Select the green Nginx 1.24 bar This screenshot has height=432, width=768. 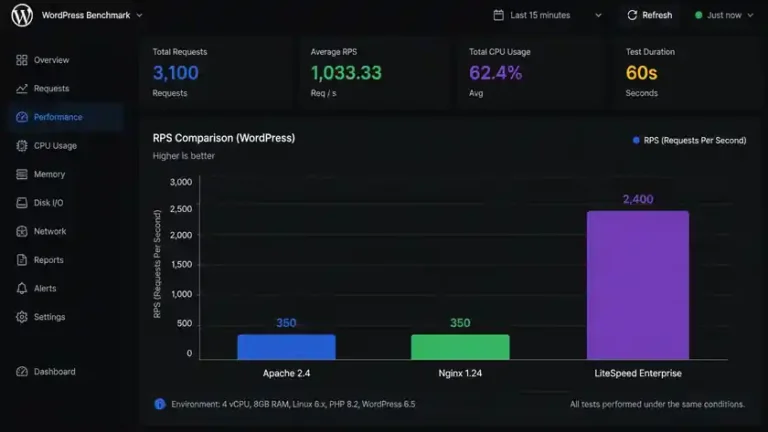pos(460,347)
